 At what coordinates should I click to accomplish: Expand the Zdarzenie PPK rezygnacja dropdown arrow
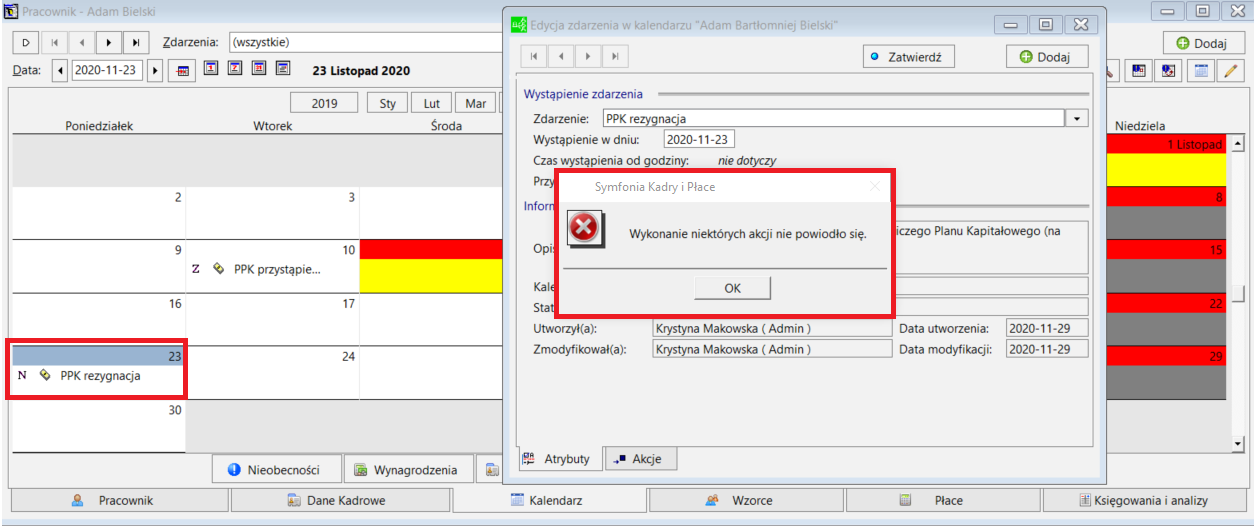click(1077, 118)
